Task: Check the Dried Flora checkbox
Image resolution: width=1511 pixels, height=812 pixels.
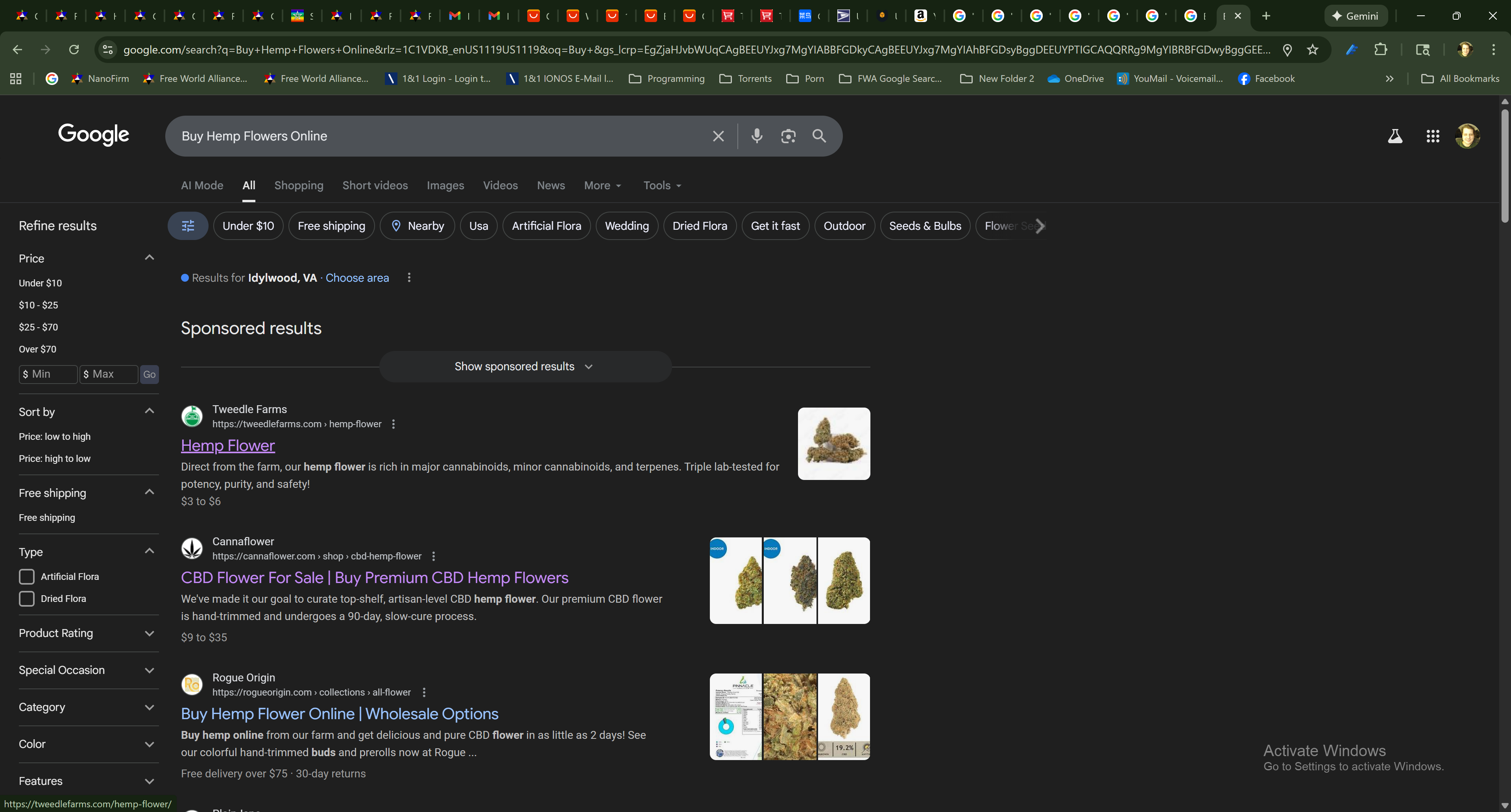Action: pyautogui.click(x=27, y=599)
